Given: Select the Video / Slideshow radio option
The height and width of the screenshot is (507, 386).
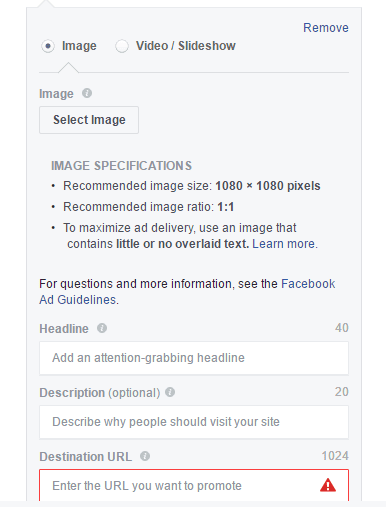Looking at the screenshot, I should coord(122,46).
